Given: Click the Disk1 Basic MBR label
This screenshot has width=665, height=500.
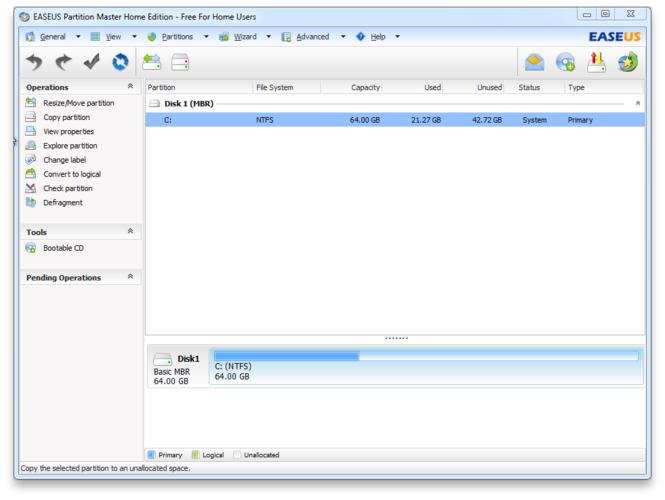Looking at the screenshot, I should click(172, 372).
